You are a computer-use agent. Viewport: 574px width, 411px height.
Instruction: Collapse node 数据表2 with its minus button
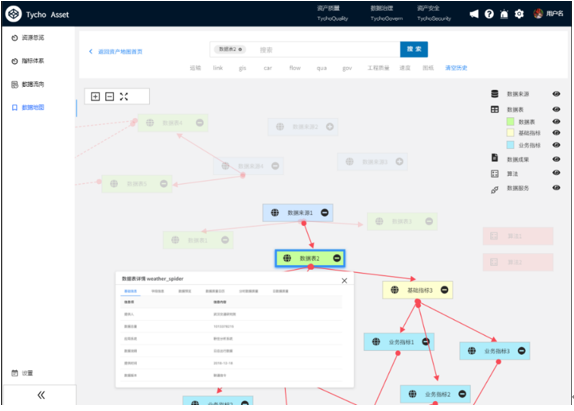click(x=337, y=258)
